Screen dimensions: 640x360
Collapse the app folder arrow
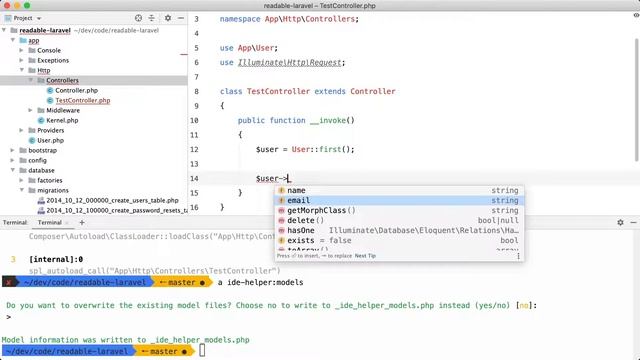pos(13,40)
